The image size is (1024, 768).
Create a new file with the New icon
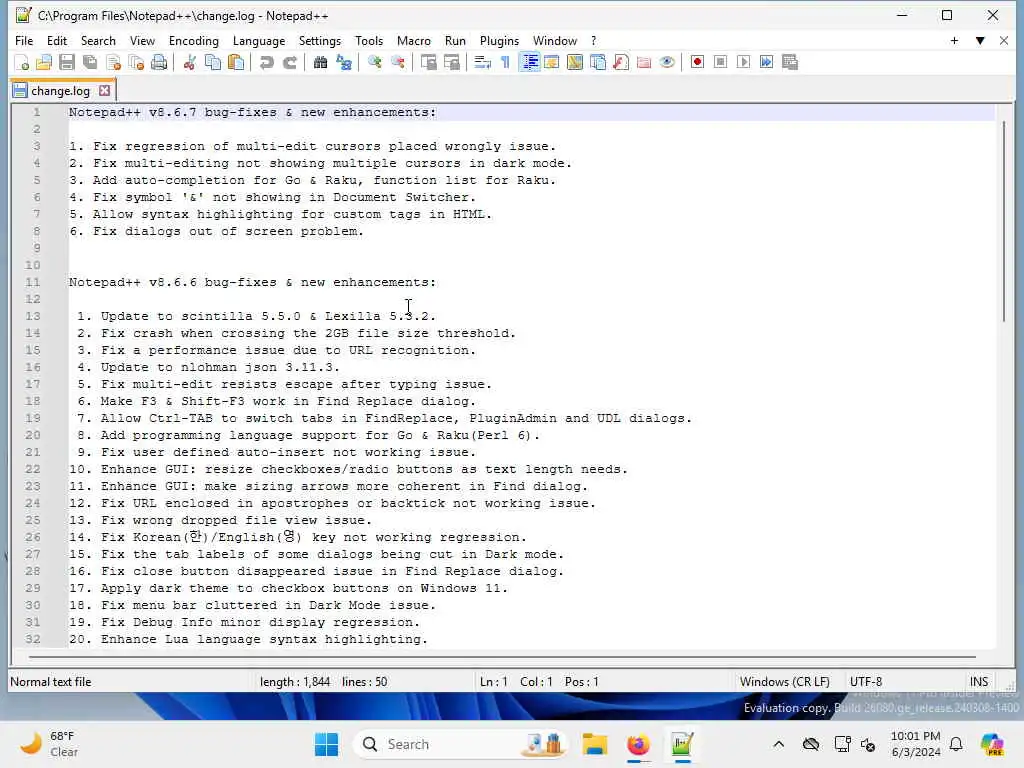[21, 63]
